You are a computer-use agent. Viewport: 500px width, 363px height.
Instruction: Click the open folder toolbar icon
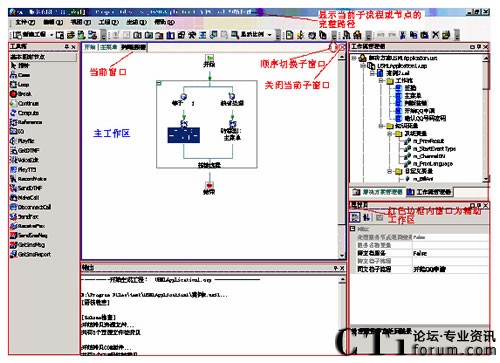pyautogui.click(x=71, y=35)
